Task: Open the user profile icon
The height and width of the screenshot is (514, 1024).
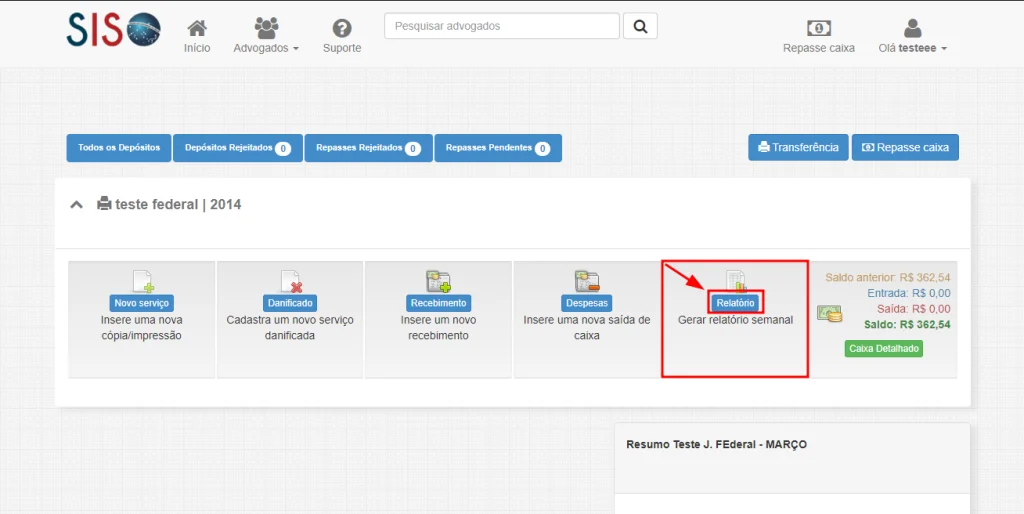Action: [x=912, y=28]
